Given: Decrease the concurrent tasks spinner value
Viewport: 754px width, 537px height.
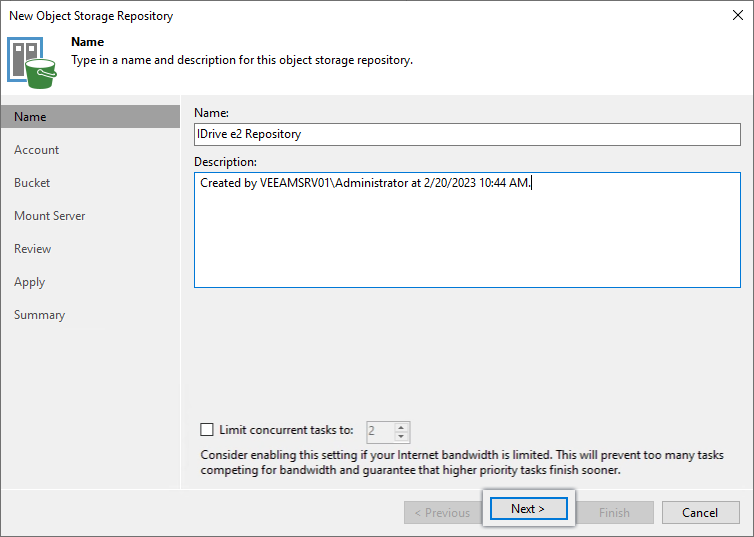Looking at the screenshot, I should [401, 436].
